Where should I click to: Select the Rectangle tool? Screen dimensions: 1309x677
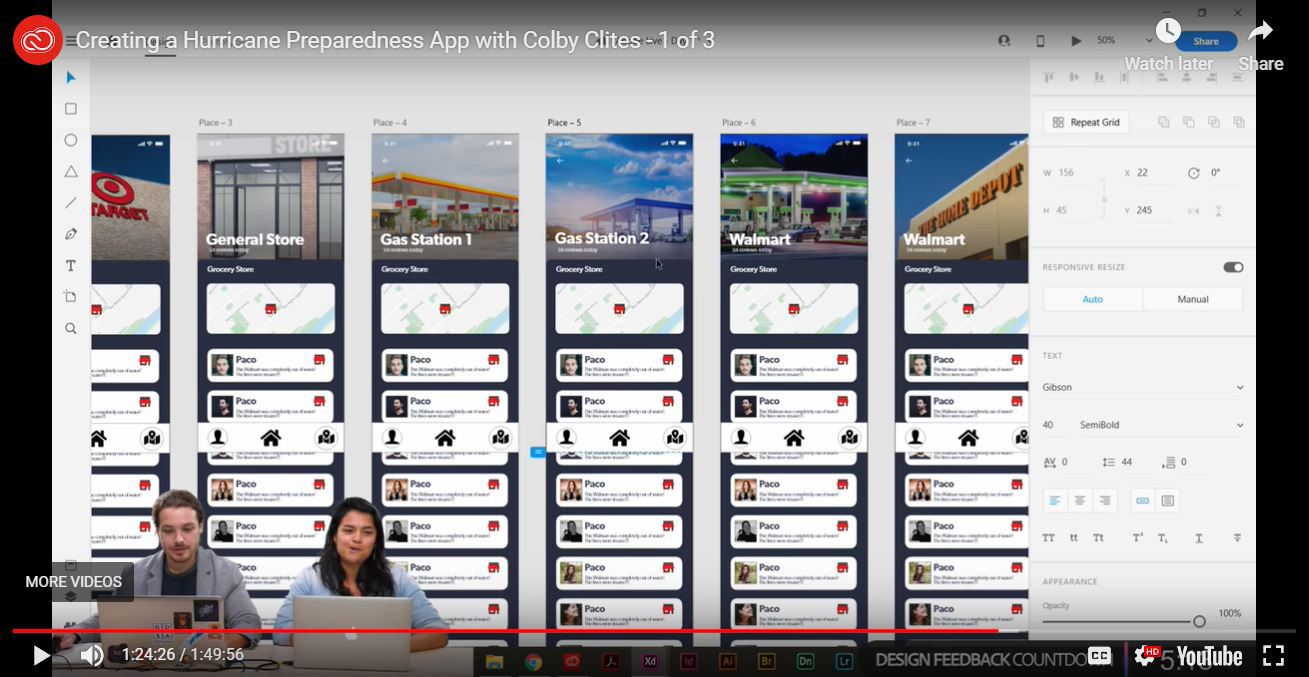71,108
